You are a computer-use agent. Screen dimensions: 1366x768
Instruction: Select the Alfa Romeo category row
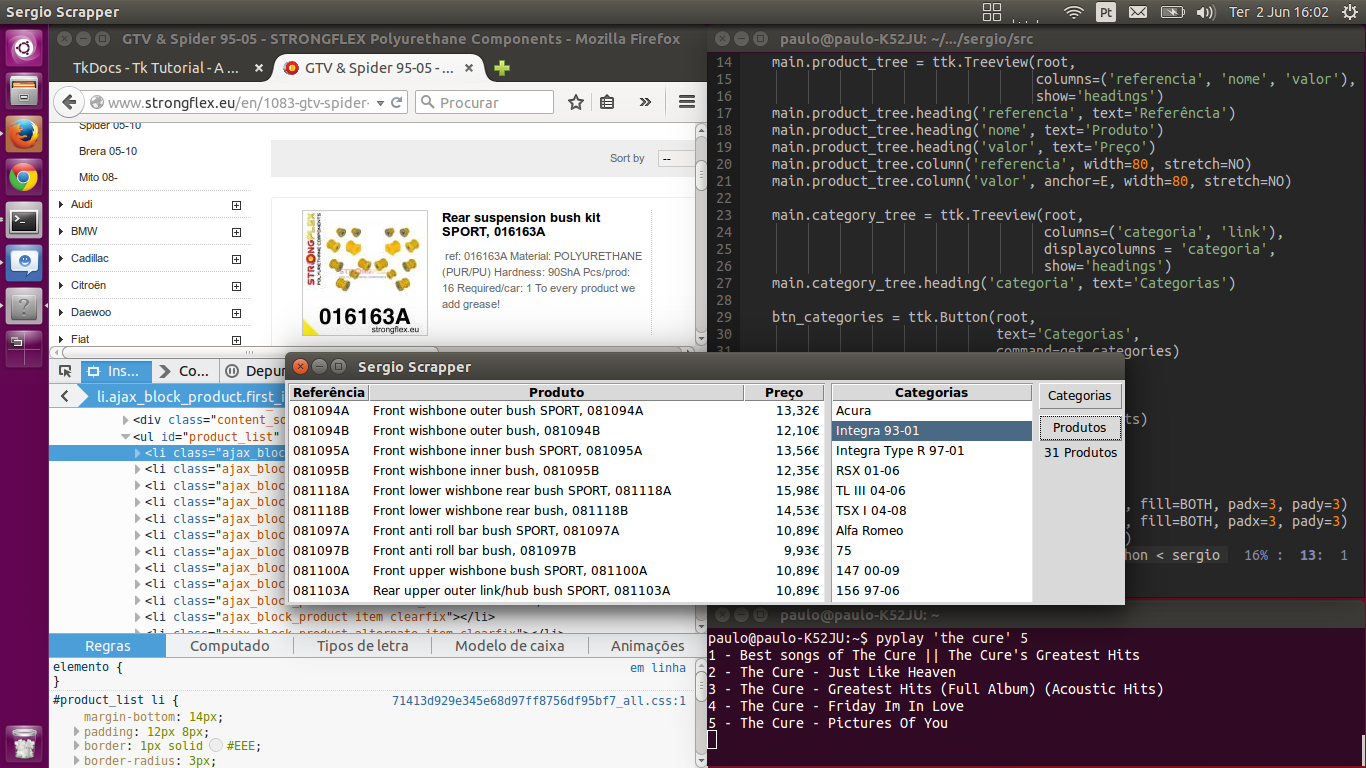click(930, 531)
